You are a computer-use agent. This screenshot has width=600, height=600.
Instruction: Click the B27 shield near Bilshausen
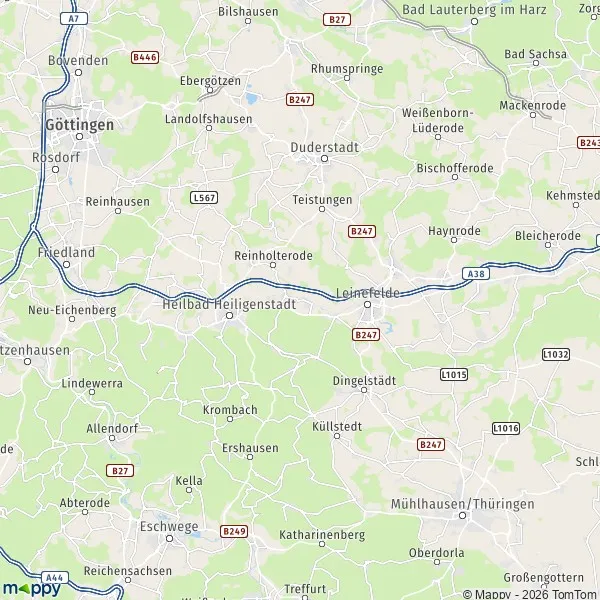337,20
